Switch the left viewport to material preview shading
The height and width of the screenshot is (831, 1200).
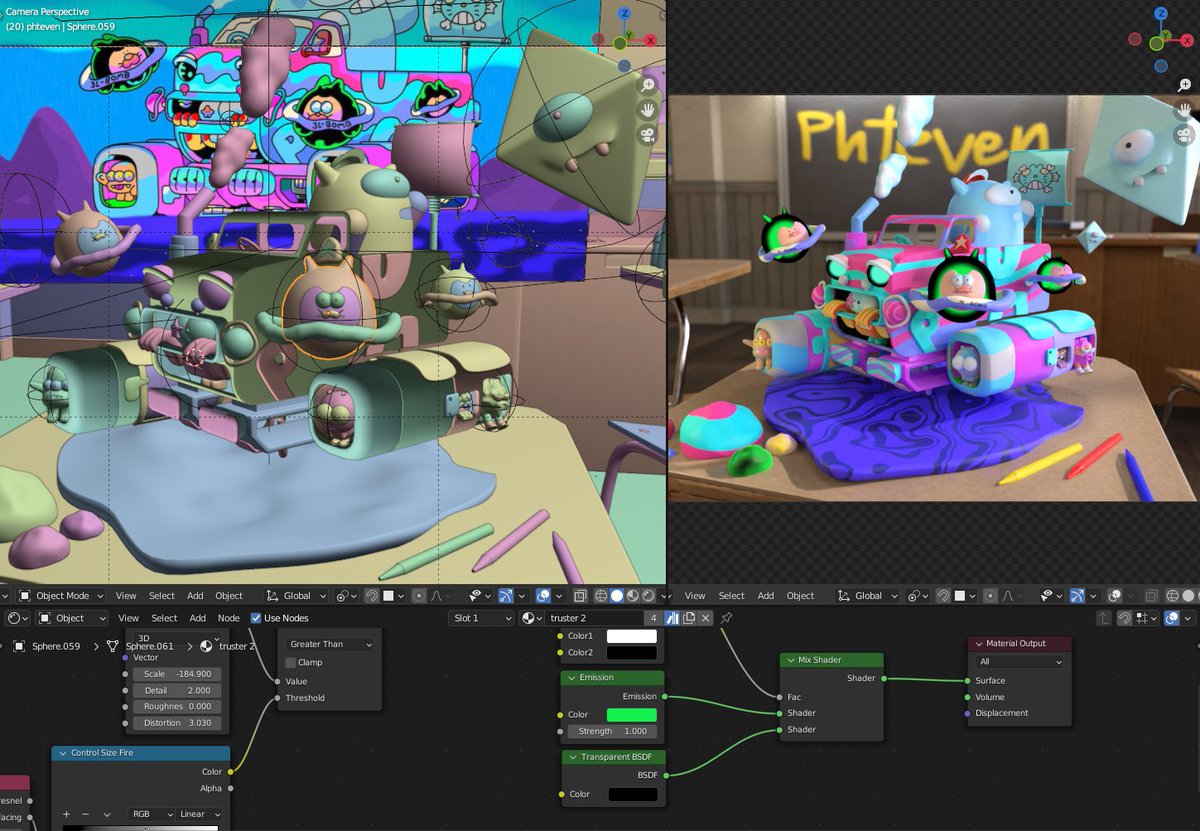[633, 596]
